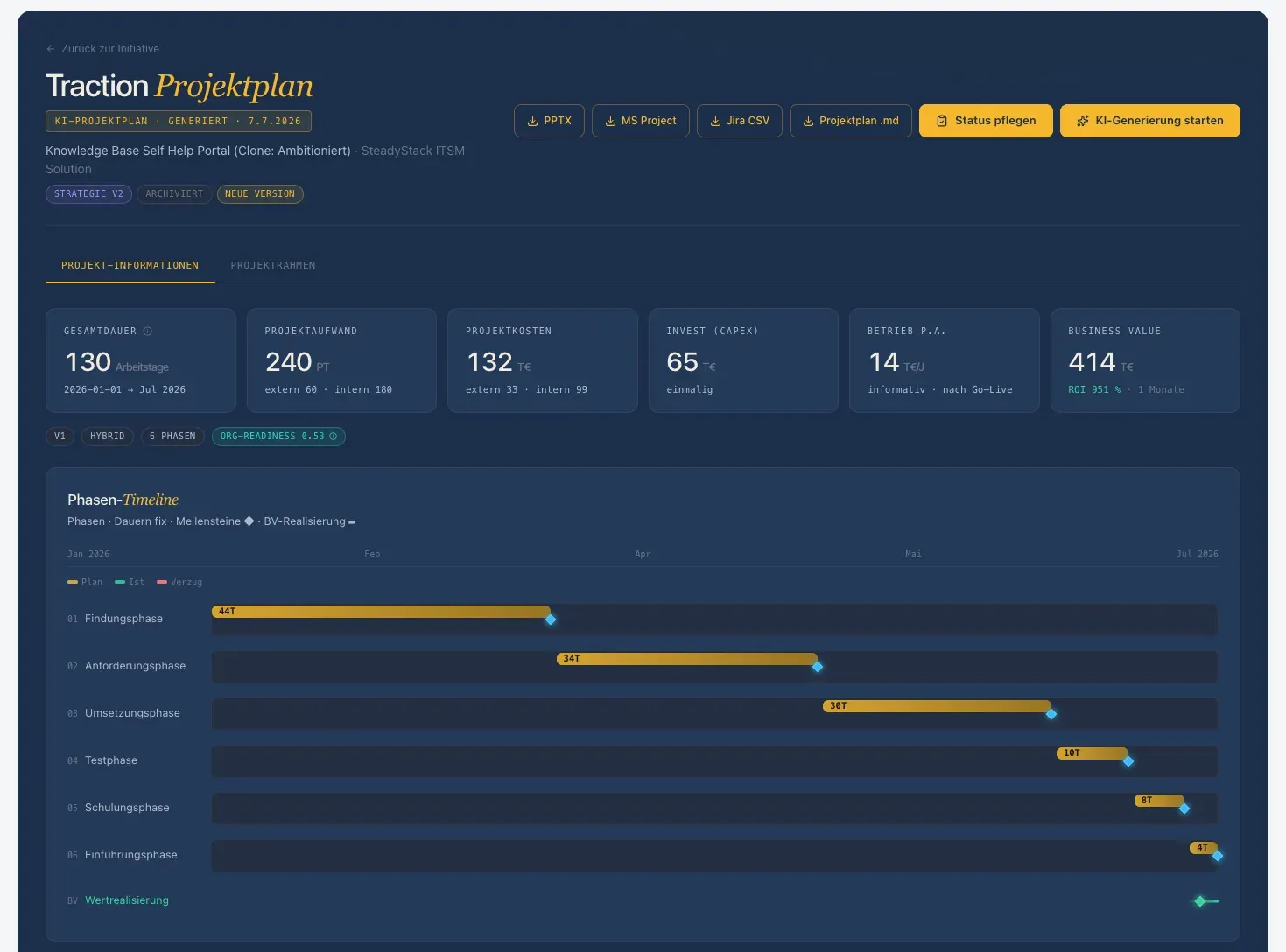
Task: Click the Testphase milestone diamond
Action: point(1128,761)
